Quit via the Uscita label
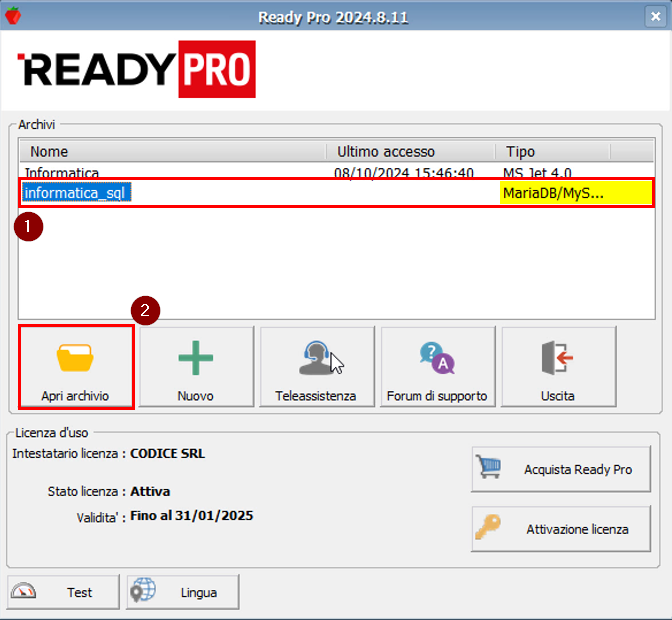672x620 pixels. [558, 396]
